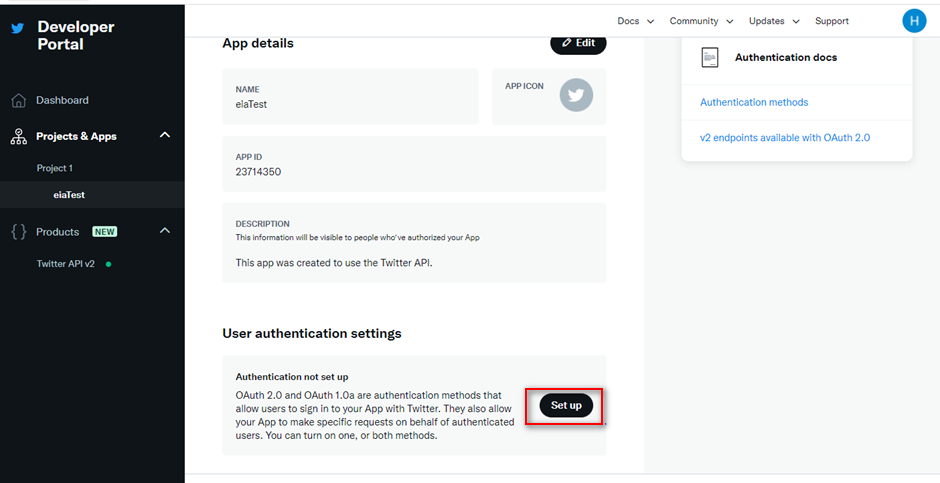Screen dimensions: 940x483
Task: Click the app icon Twitter bird avatar
Action: (576, 95)
